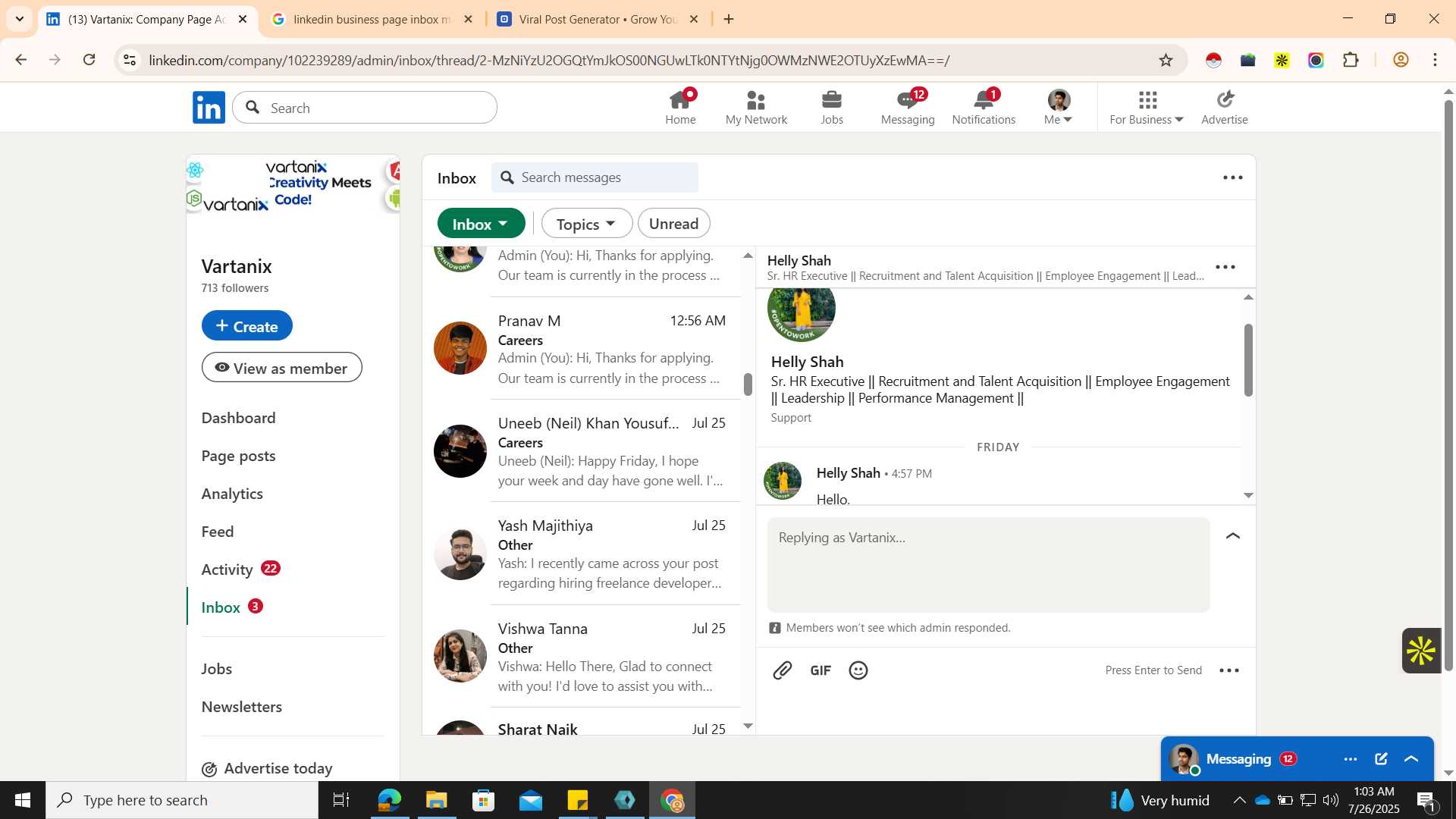Open tab search dropdown arrow
The image size is (1456, 819).
point(19,19)
